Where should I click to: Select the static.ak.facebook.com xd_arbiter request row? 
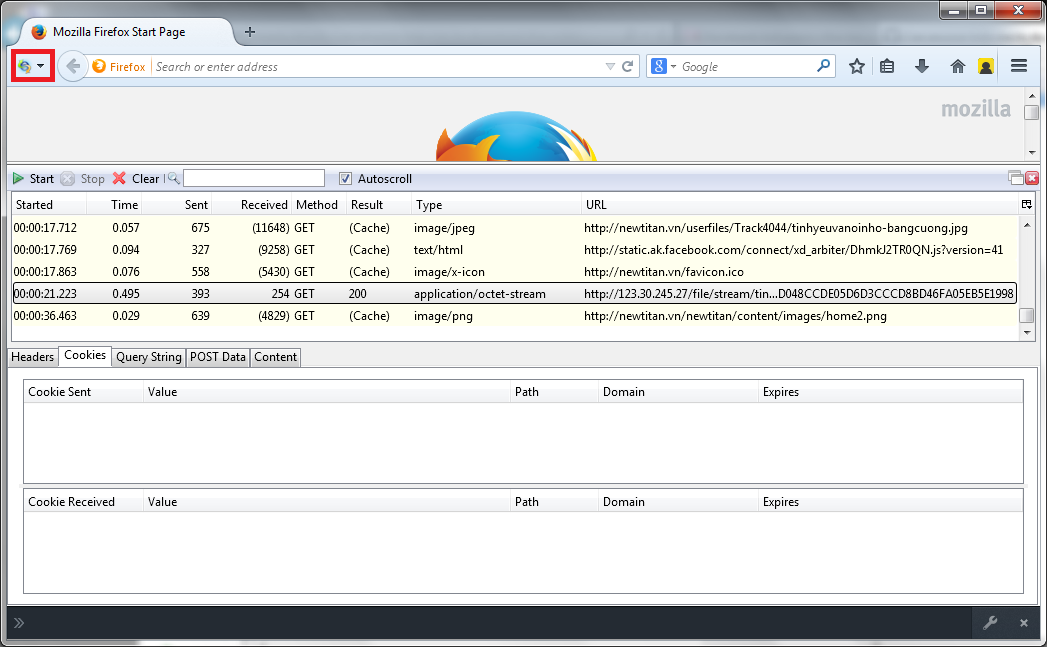pyautogui.click(x=515, y=250)
